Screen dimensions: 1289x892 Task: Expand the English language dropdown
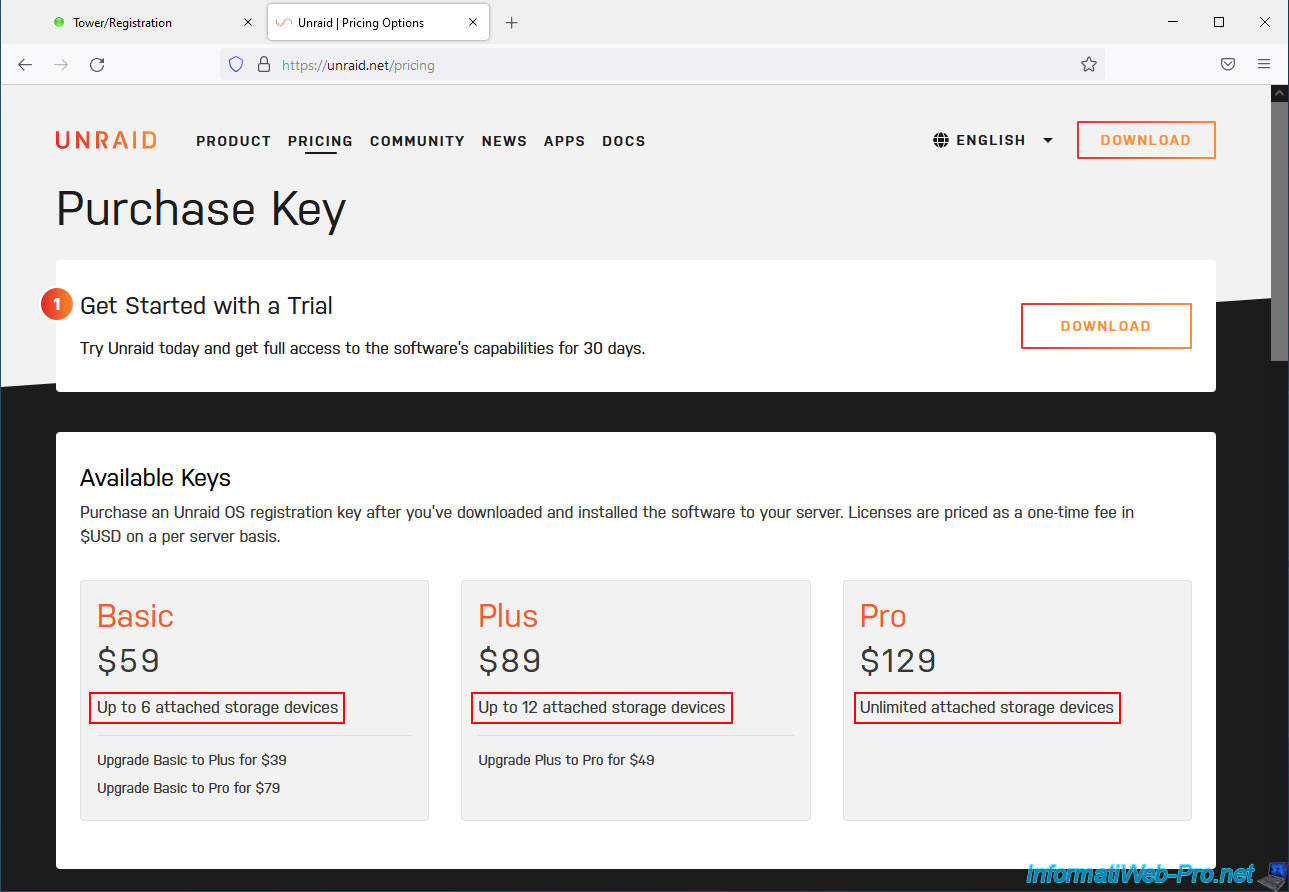click(1047, 141)
